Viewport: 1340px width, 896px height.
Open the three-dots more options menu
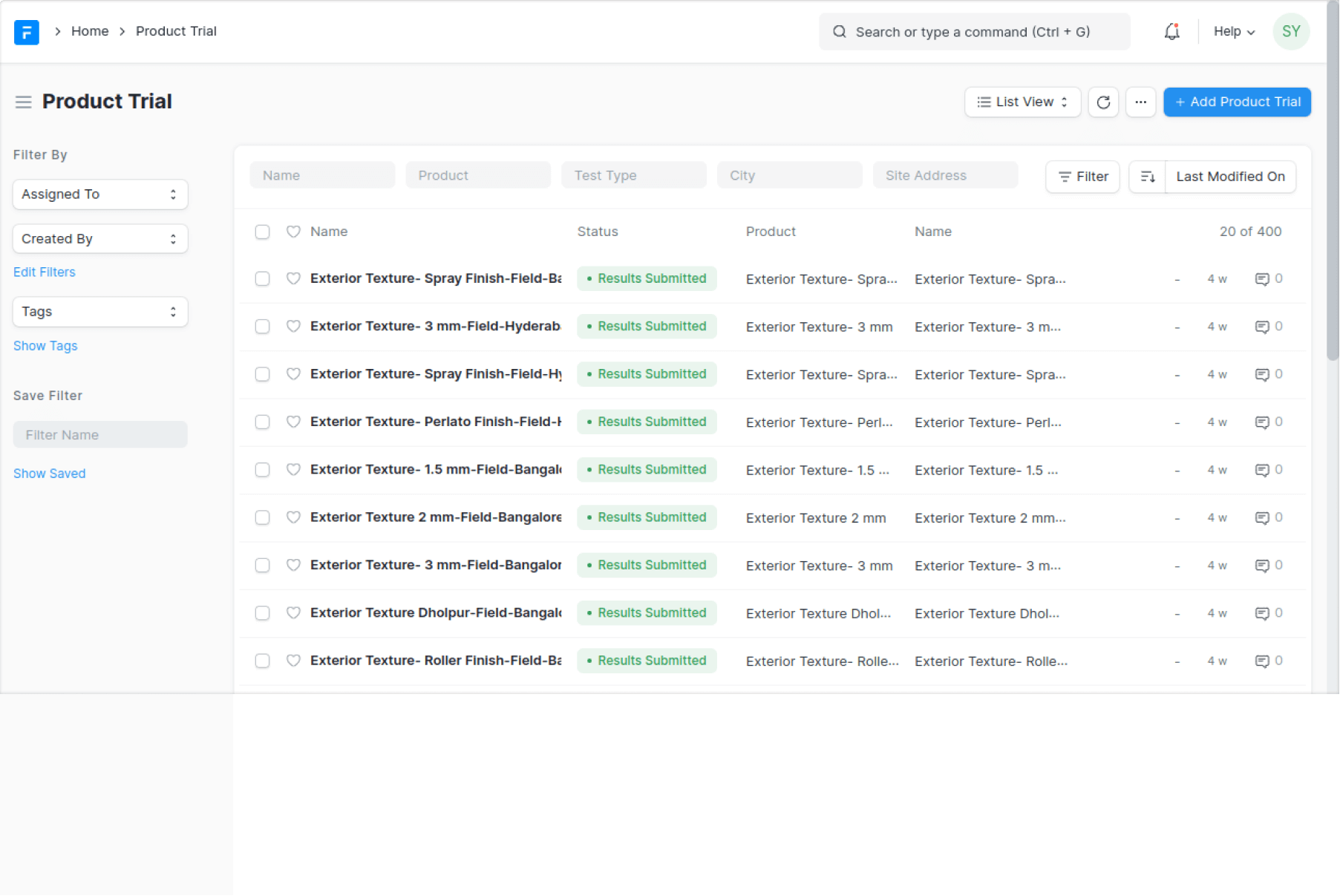pyautogui.click(x=1140, y=102)
